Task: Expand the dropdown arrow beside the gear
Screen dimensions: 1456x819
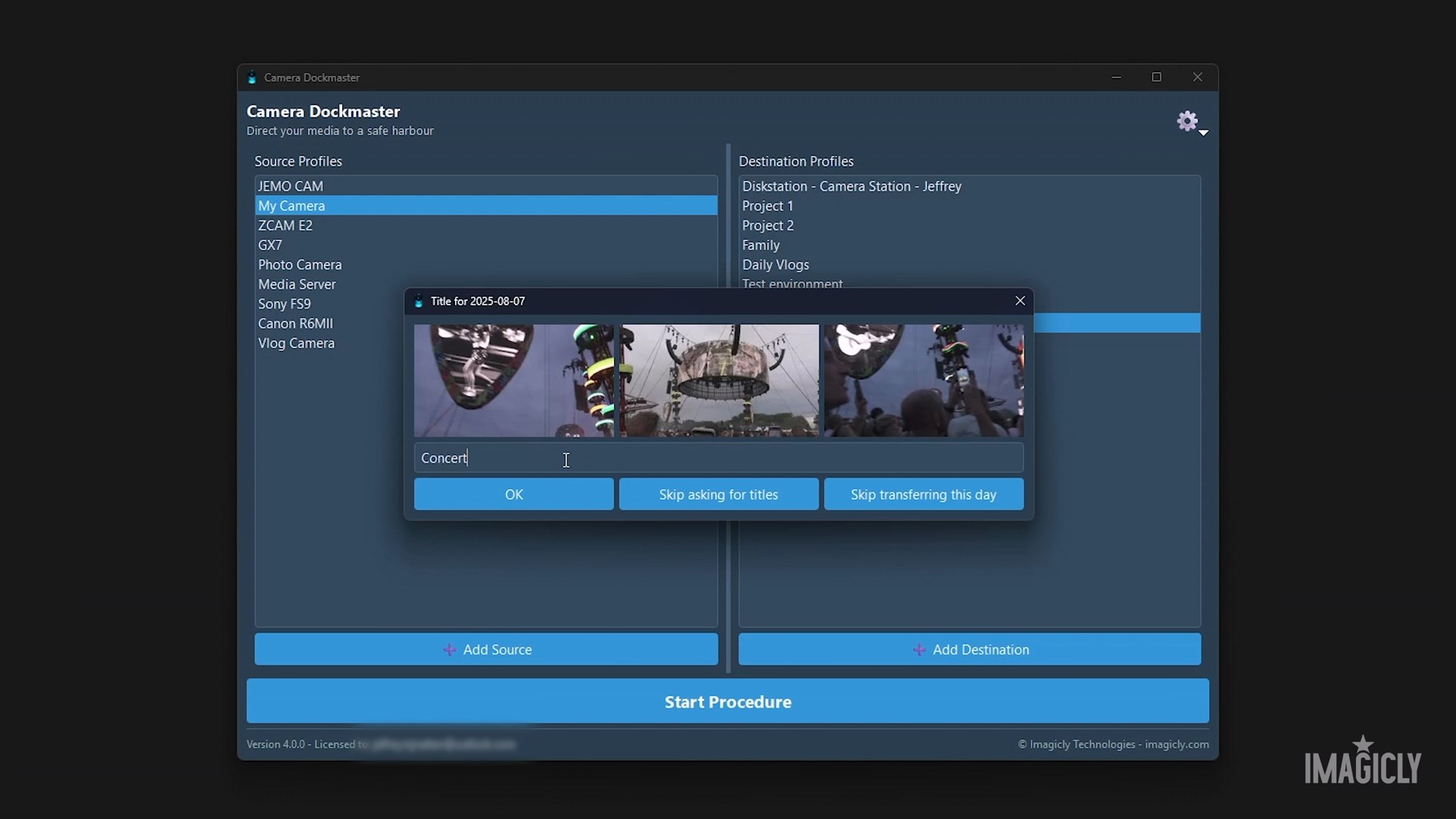Action: pos(1203,133)
